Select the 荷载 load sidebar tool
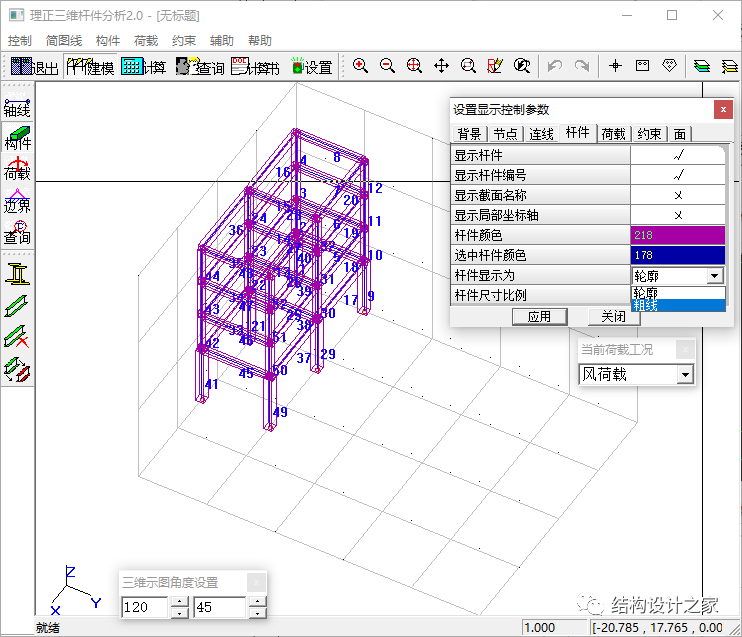 click(x=18, y=168)
